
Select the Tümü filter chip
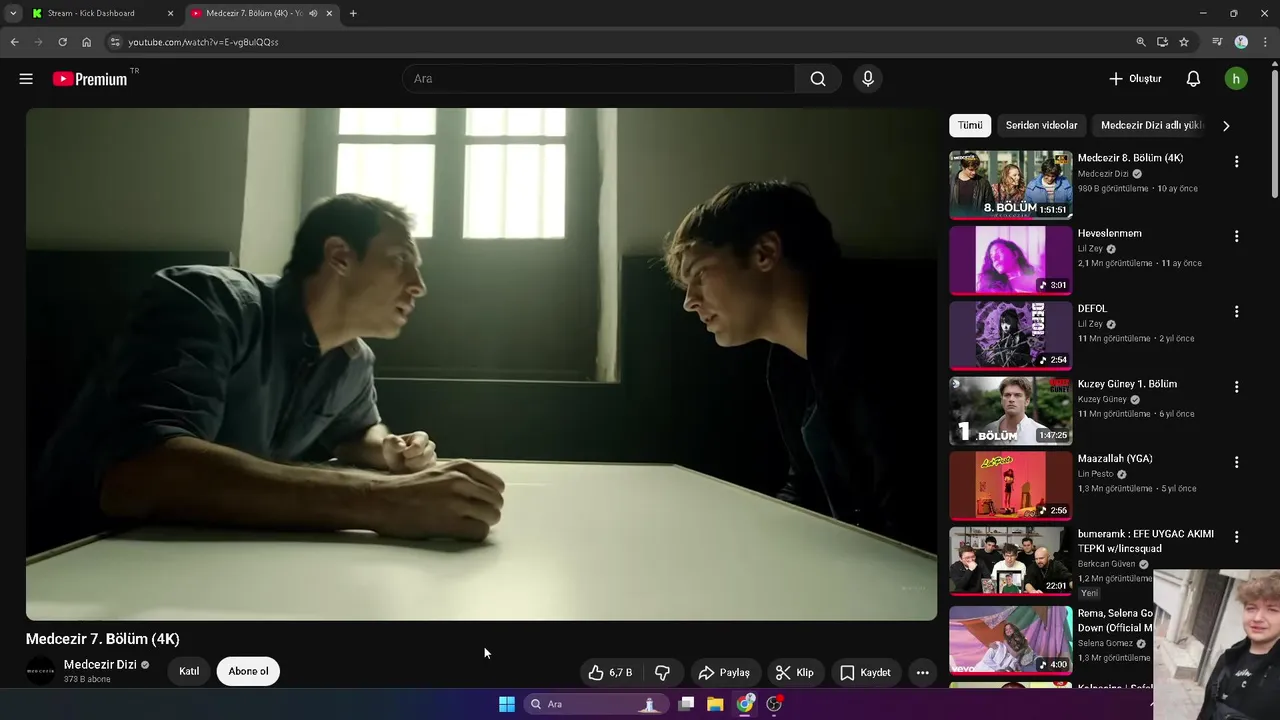(970, 125)
